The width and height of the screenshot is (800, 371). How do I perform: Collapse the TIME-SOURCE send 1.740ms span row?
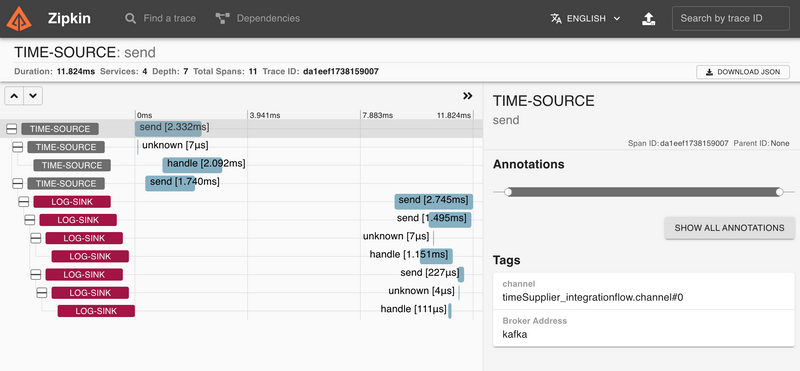[18, 184]
